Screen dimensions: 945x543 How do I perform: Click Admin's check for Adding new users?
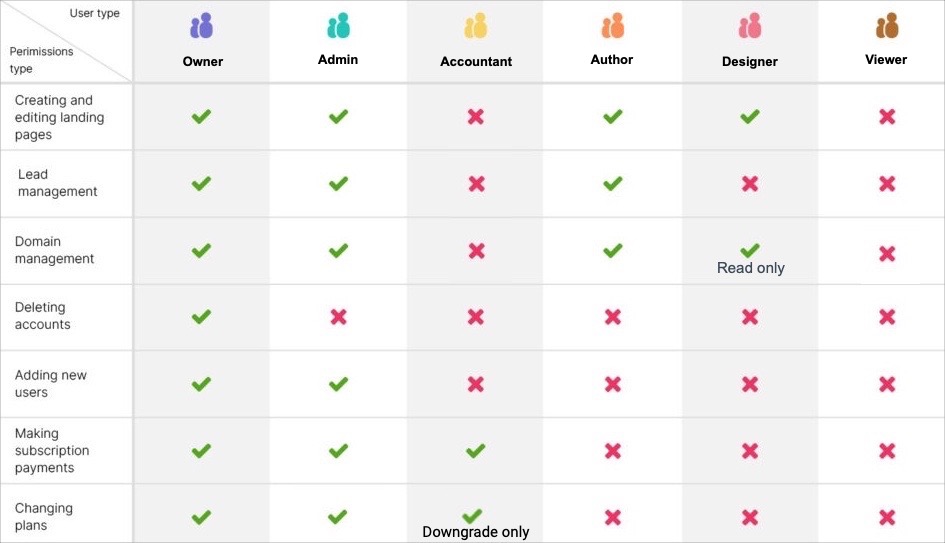tap(338, 384)
